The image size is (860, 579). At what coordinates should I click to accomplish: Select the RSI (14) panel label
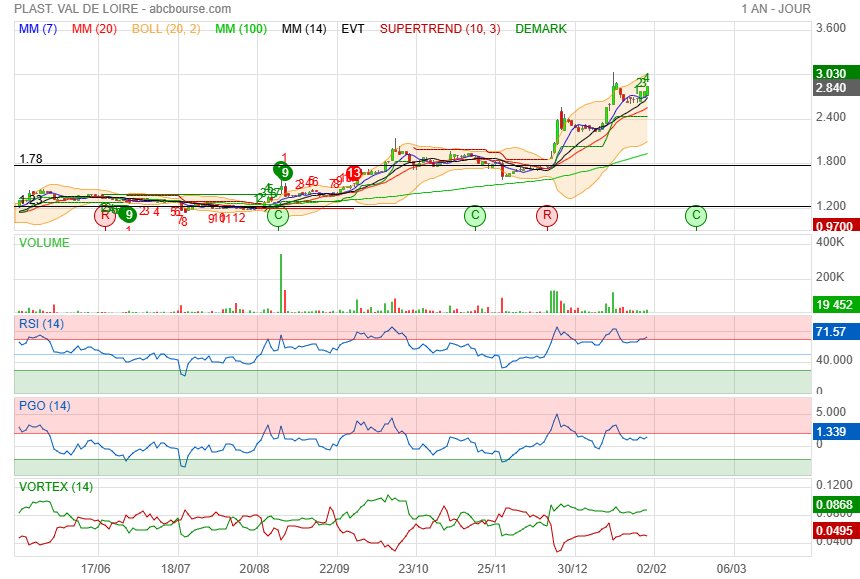[41, 322]
